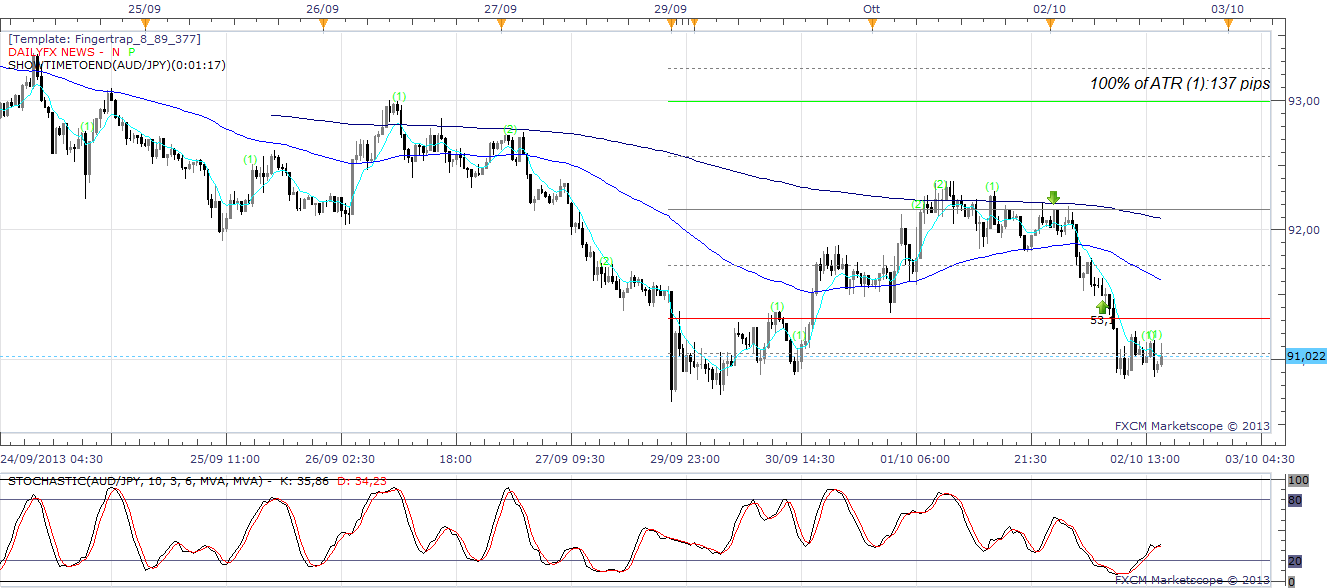The height and width of the screenshot is (588, 1343).
Task: Click the orange marker under 26/09
Action: tap(323, 23)
